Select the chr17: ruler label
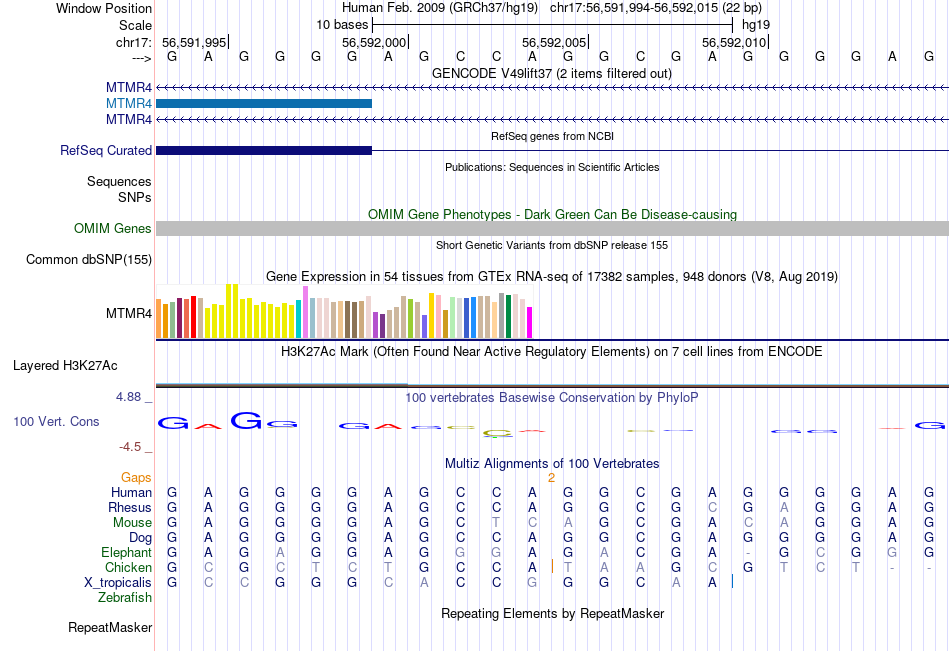 [133, 42]
